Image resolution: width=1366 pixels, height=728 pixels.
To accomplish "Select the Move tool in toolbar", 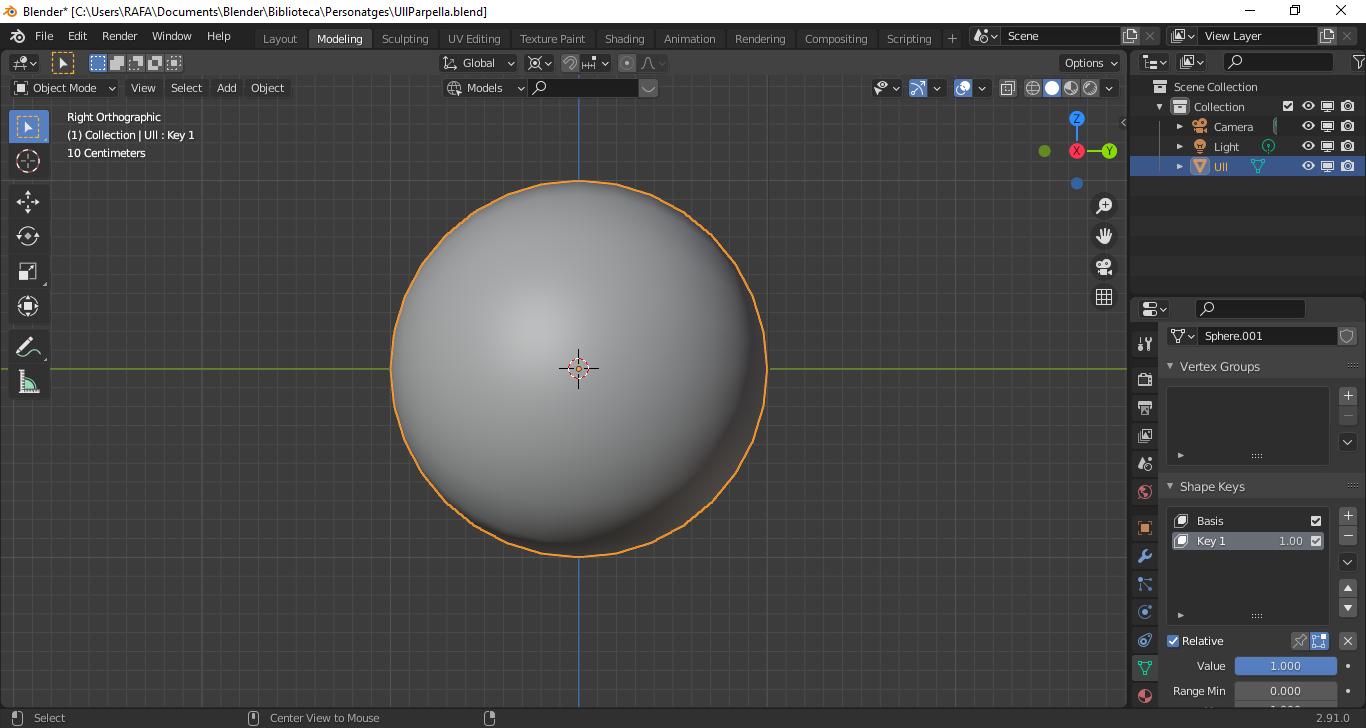I will (x=28, y=202).
